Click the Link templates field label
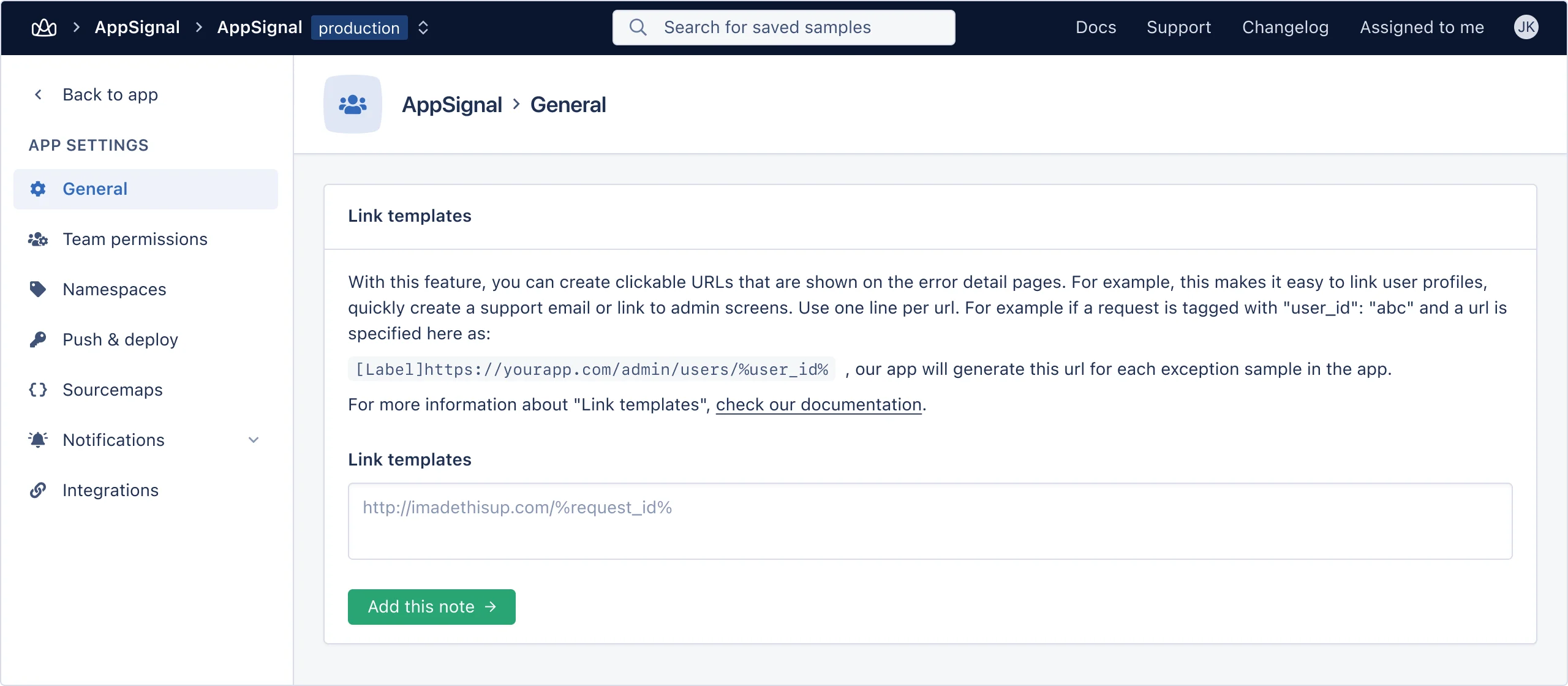Image resolution: width=1568 pixels, height=686 pixels. coord(410,460)
